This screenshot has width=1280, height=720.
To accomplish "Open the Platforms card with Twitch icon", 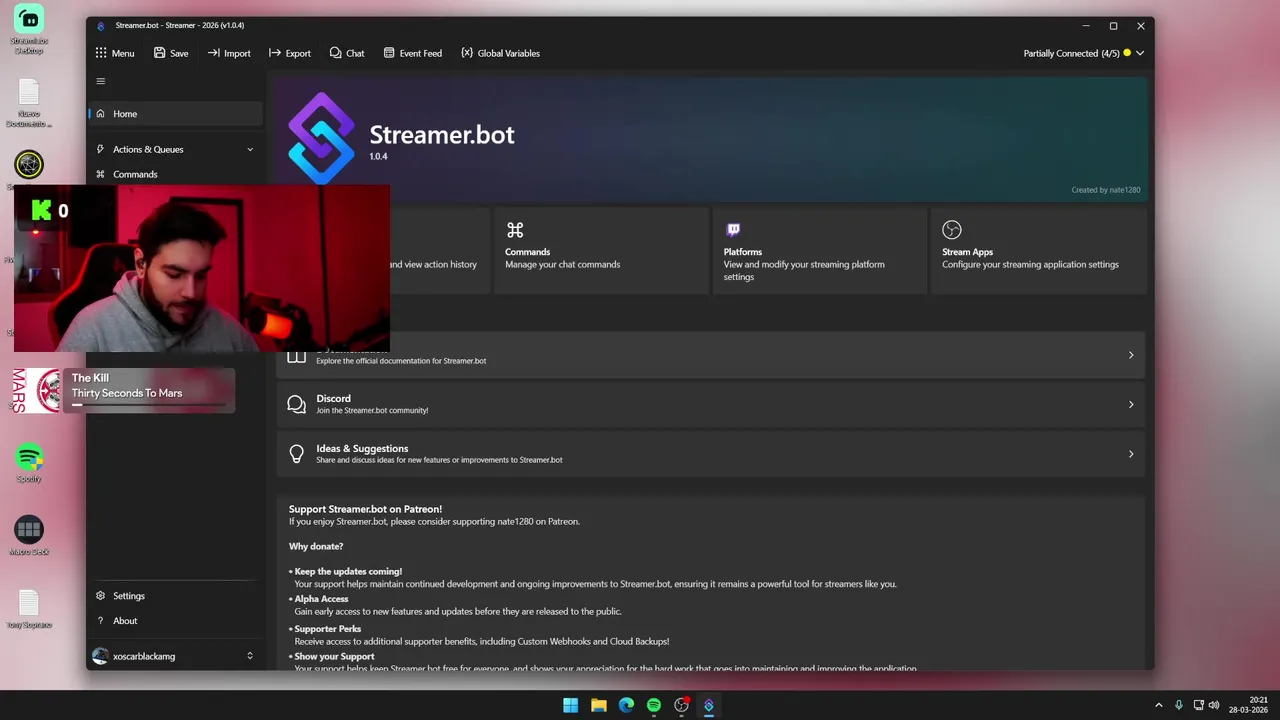I will point(819,250).
